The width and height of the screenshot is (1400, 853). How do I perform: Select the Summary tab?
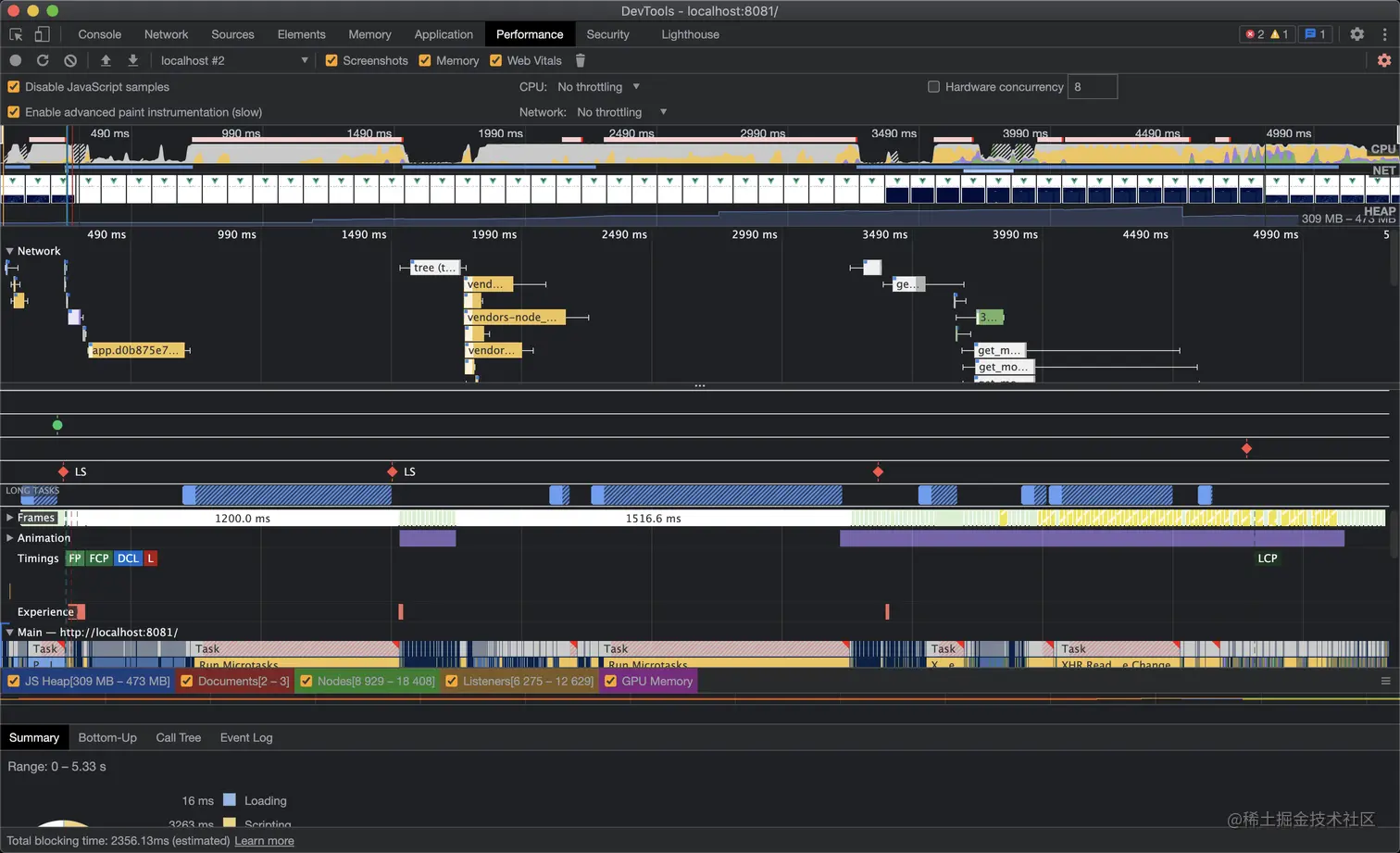pyautogui.click(x=34, y=738)
